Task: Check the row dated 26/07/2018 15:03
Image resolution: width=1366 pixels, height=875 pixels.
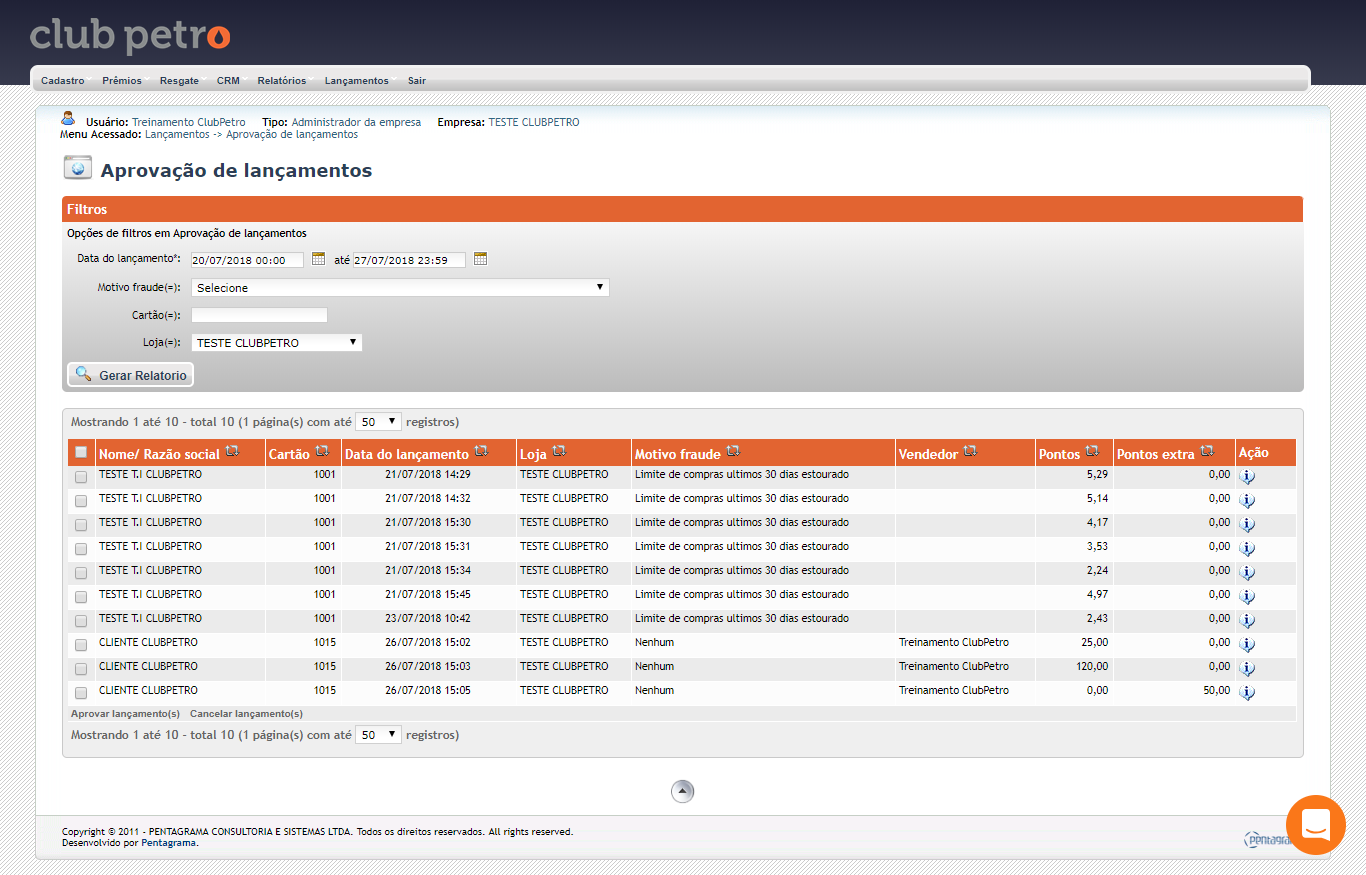Action: pos(81,669)
